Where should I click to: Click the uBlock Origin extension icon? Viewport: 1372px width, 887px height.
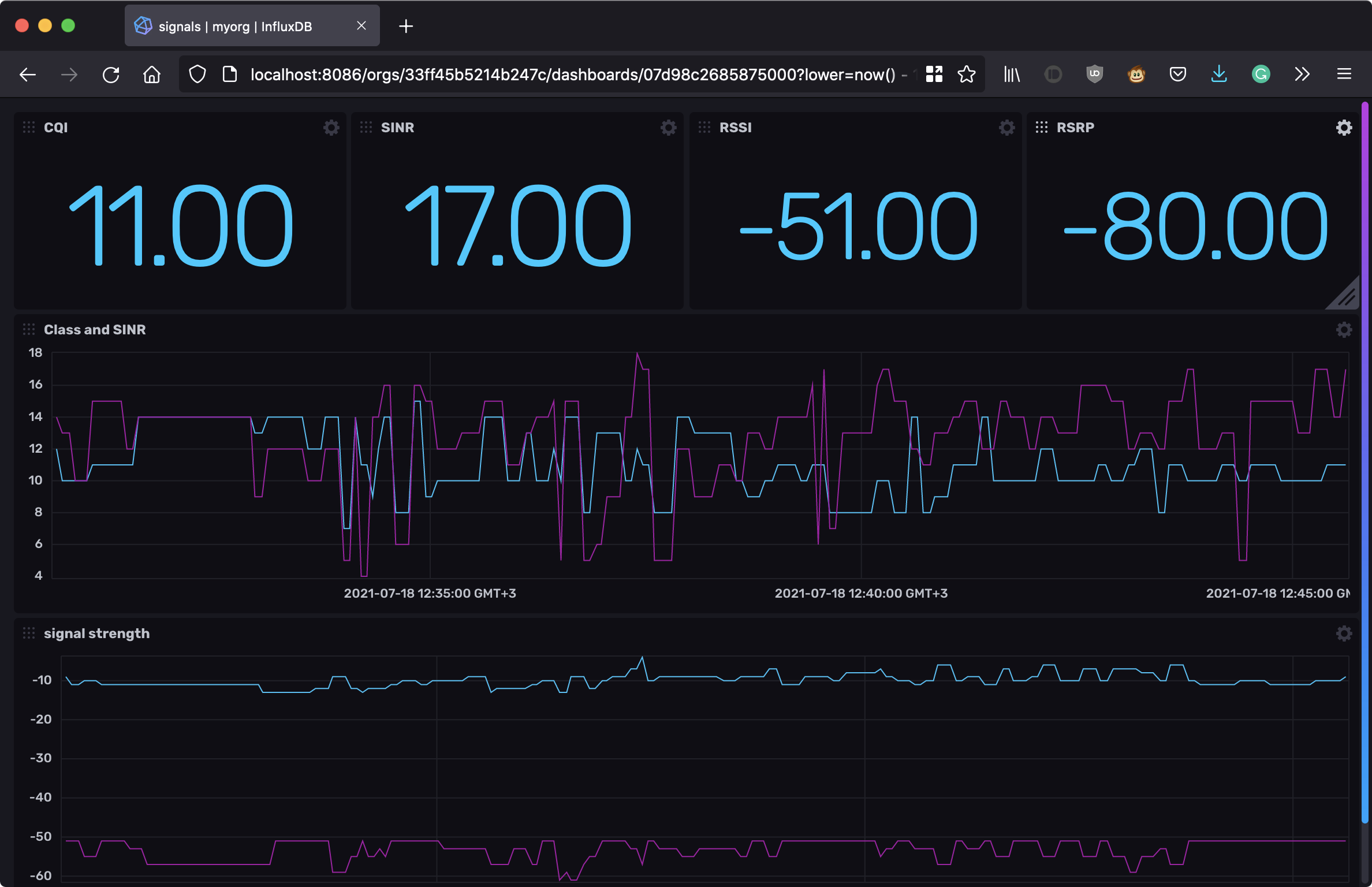click(x=1095, y=74)
